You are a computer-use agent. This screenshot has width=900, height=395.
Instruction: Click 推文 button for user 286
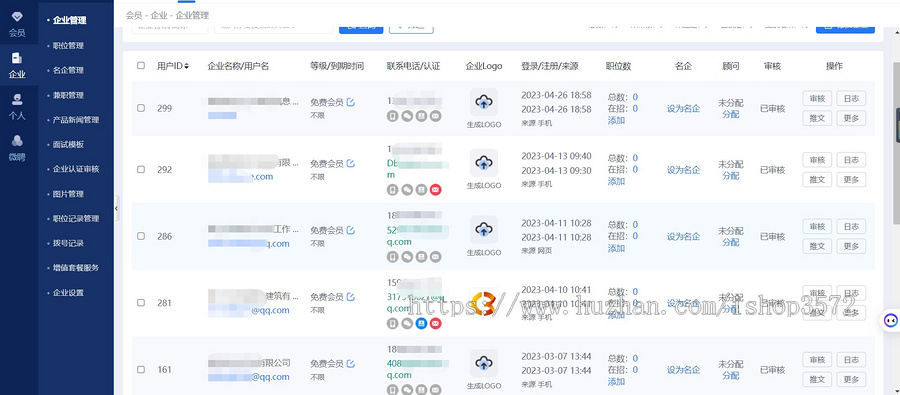[x=817, y=246]
